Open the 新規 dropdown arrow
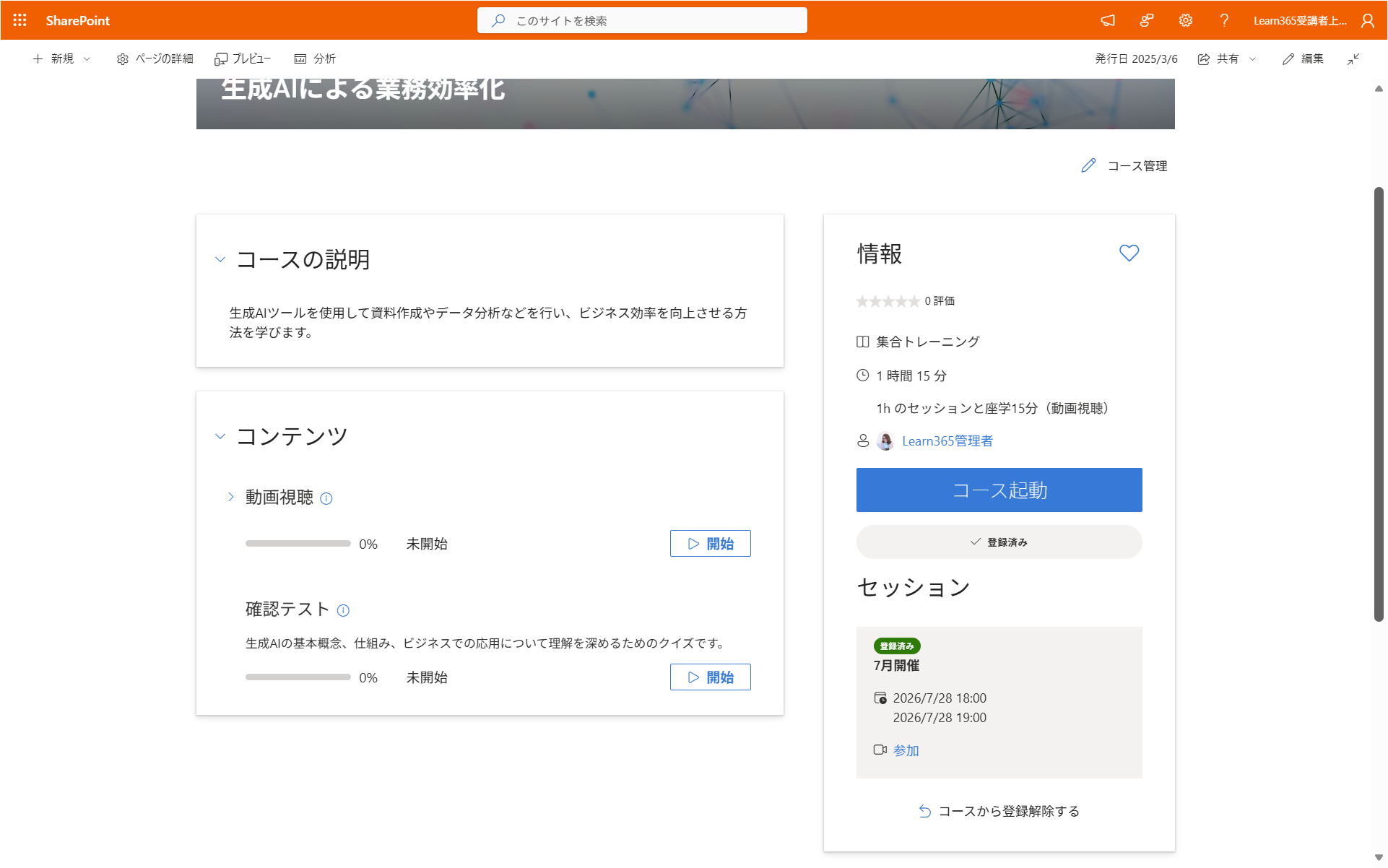The height and width of the screenshot is (868, 1388). 87,58
